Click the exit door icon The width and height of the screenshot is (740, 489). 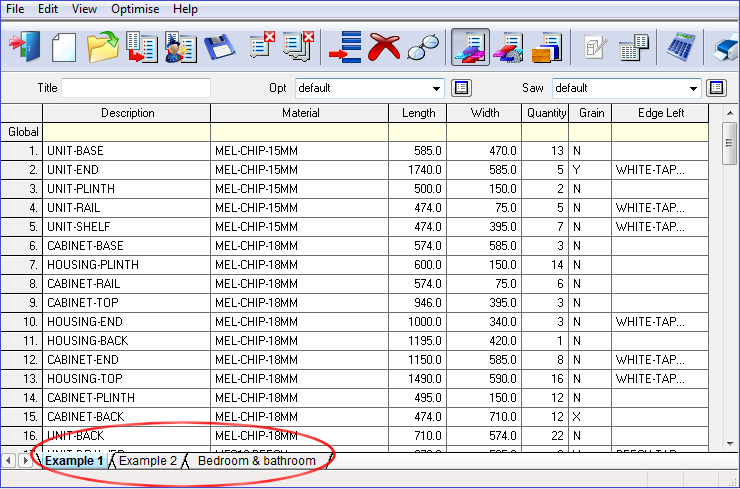click(24, 47)
